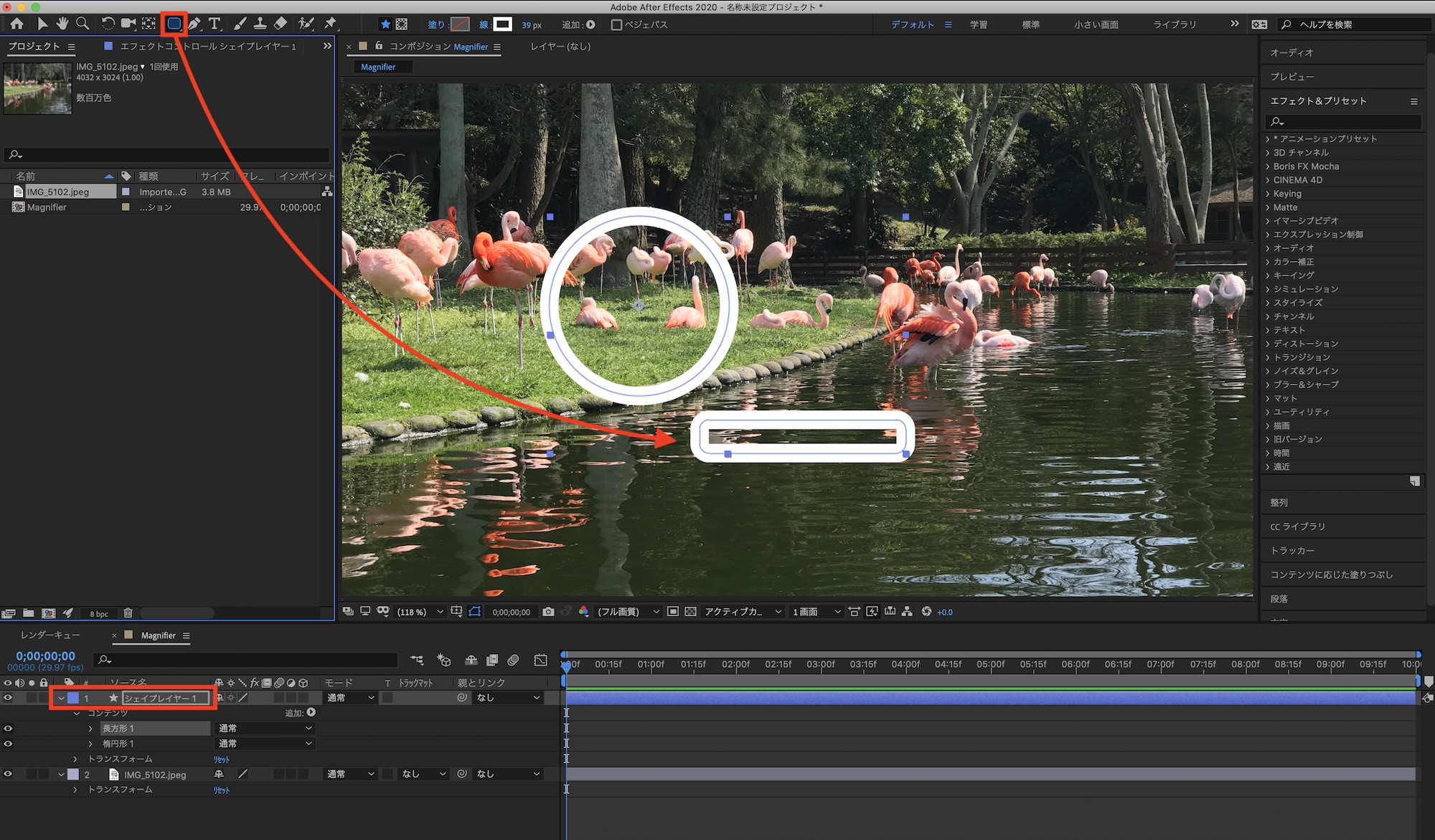The image size is (1435, 840).
Task: Select the Zoom tool
Action: coord(83,24)
